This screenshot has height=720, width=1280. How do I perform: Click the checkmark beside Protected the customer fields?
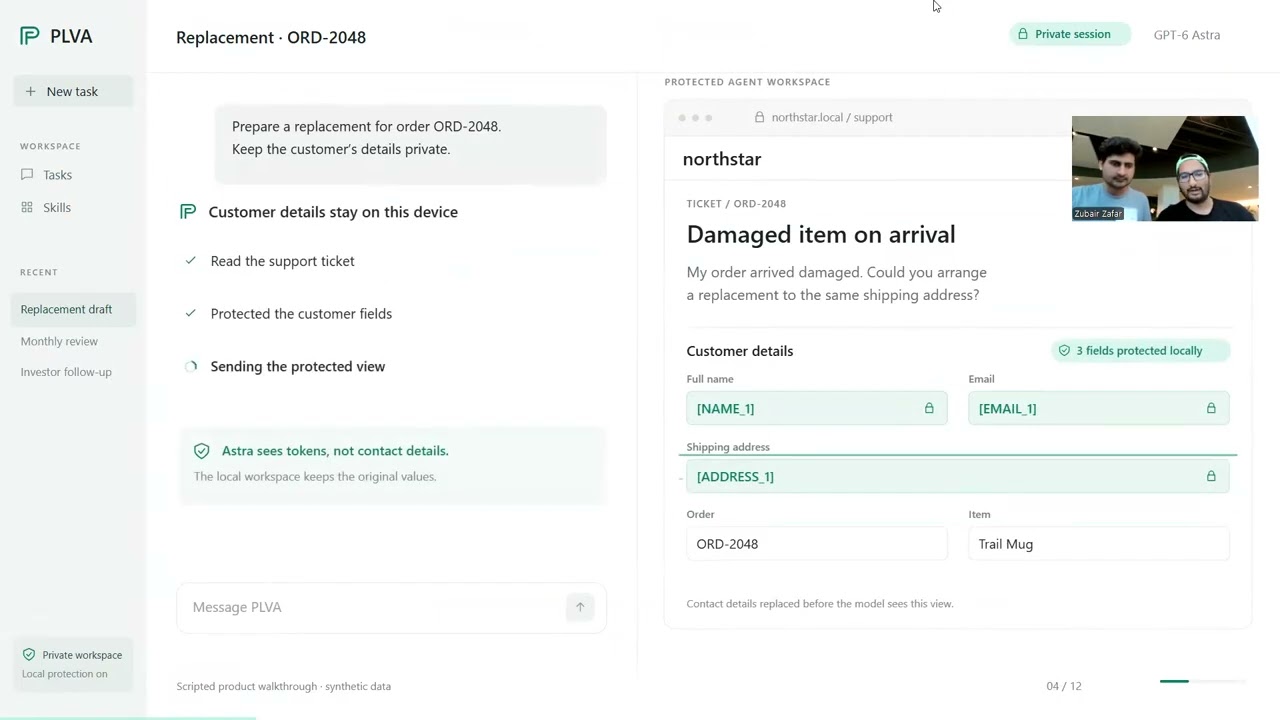pyautogui.click(x=190, y=313)
